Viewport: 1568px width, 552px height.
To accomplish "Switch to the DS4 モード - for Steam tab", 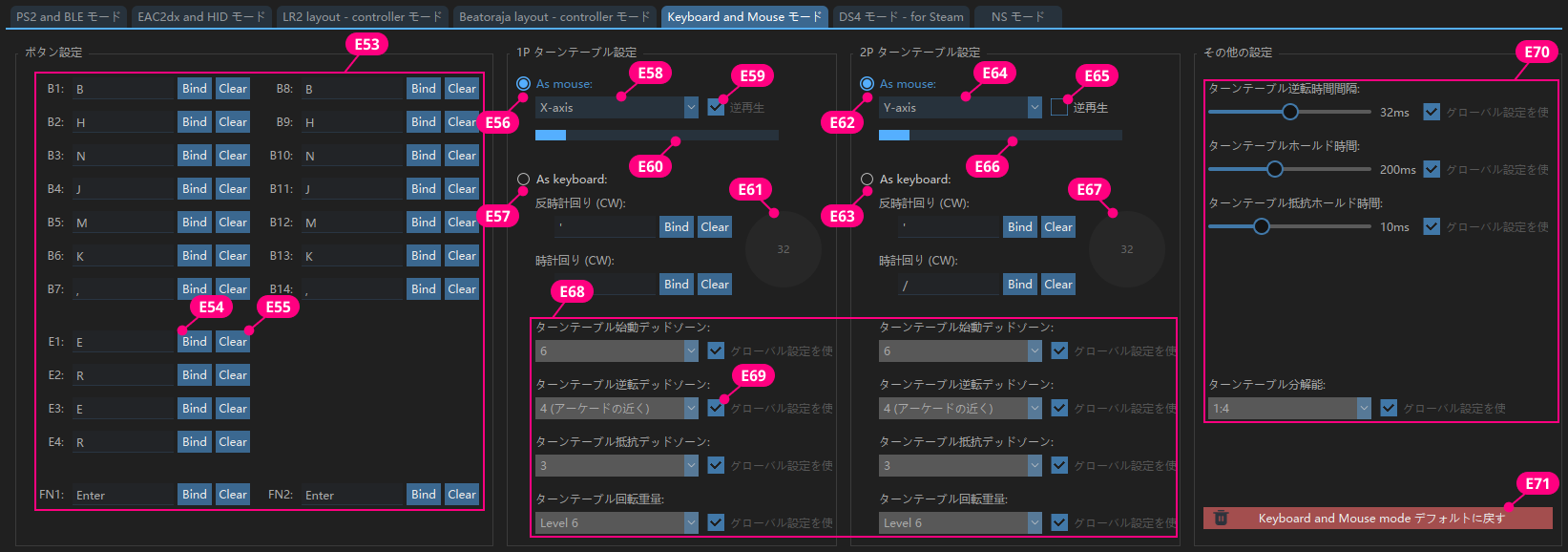I will [901, 16].
